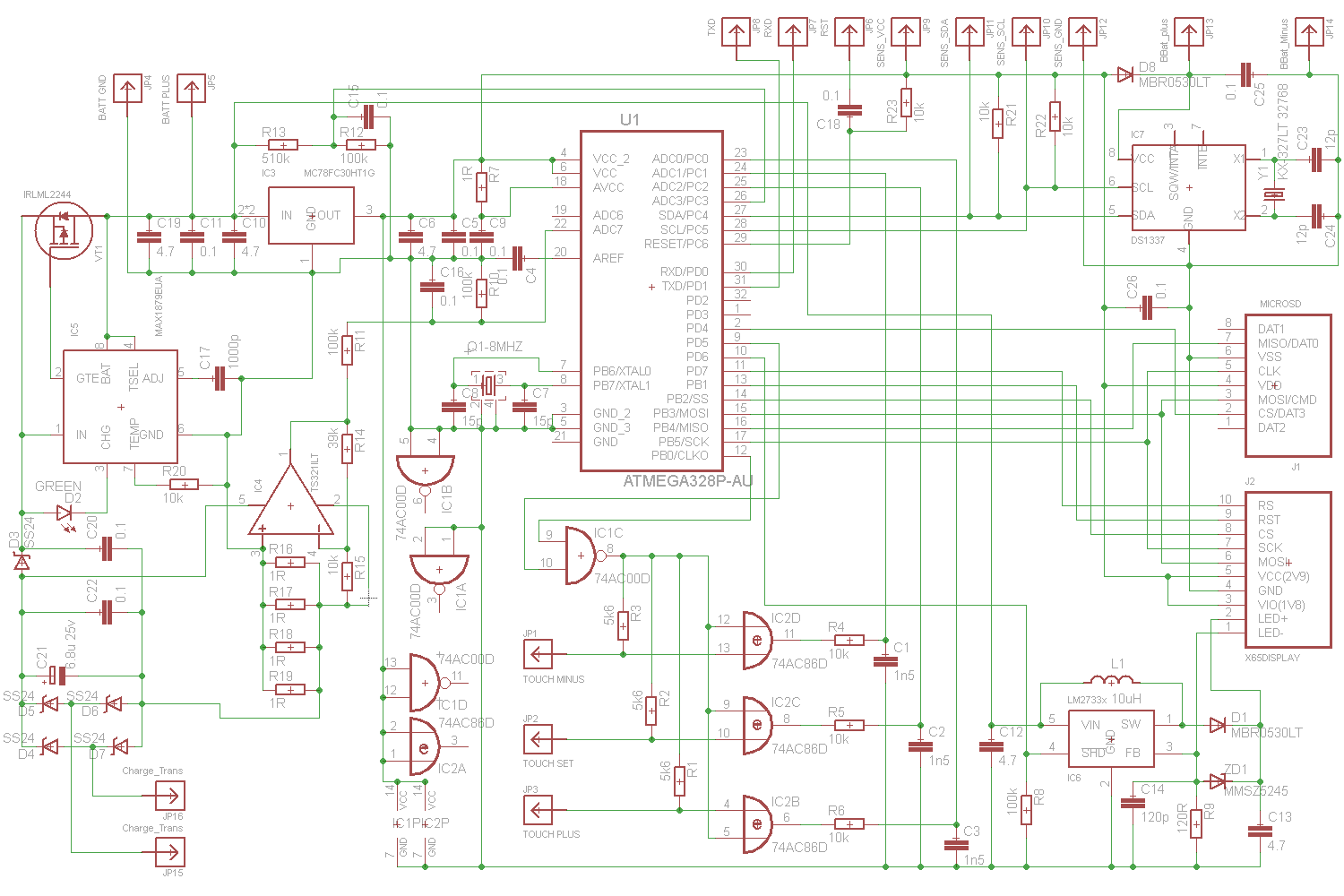This screenshot has width=1344, height=896.
Task: Select the ATMEGA328P-AU part name text
Action: [x=687, y=481]
